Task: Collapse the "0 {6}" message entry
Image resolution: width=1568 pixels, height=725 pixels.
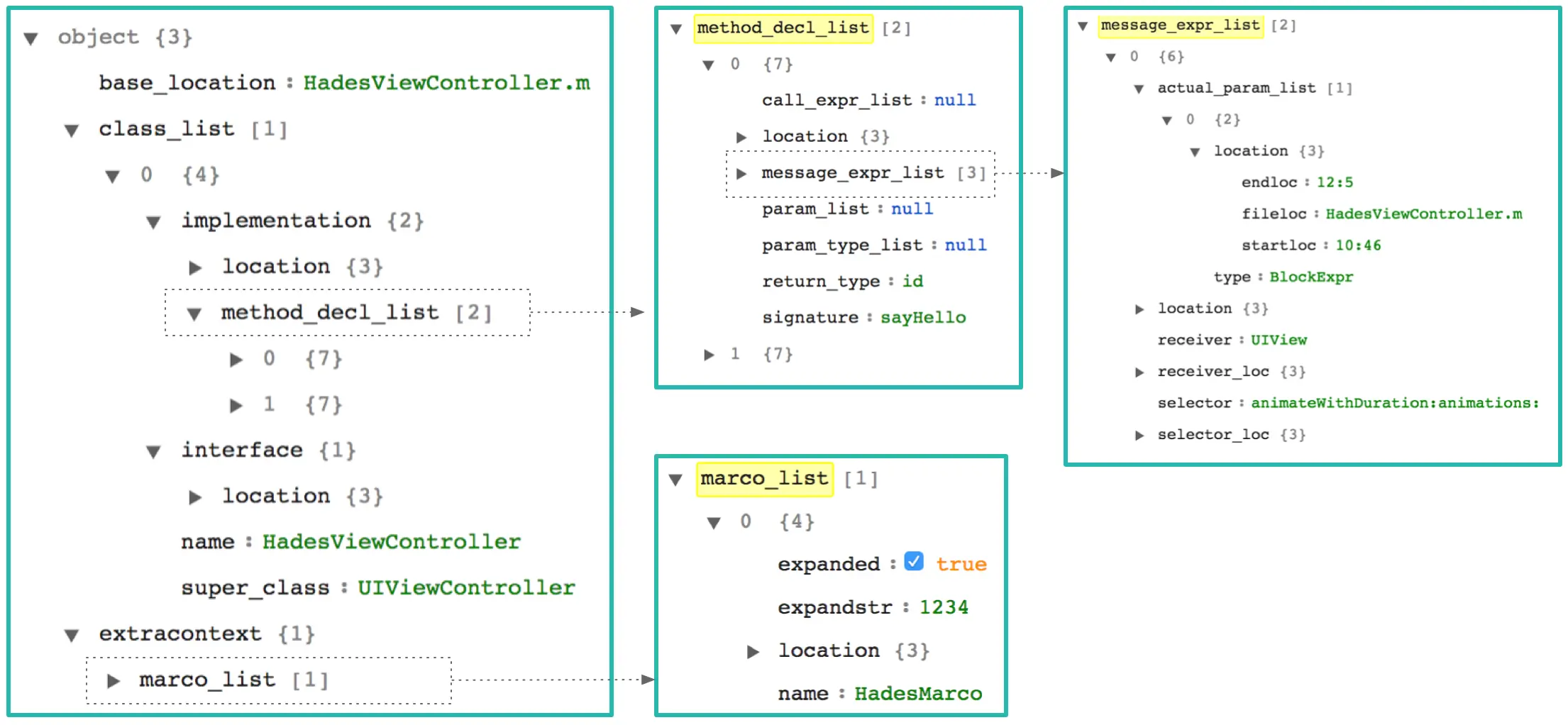Action: click(1111, 57)
